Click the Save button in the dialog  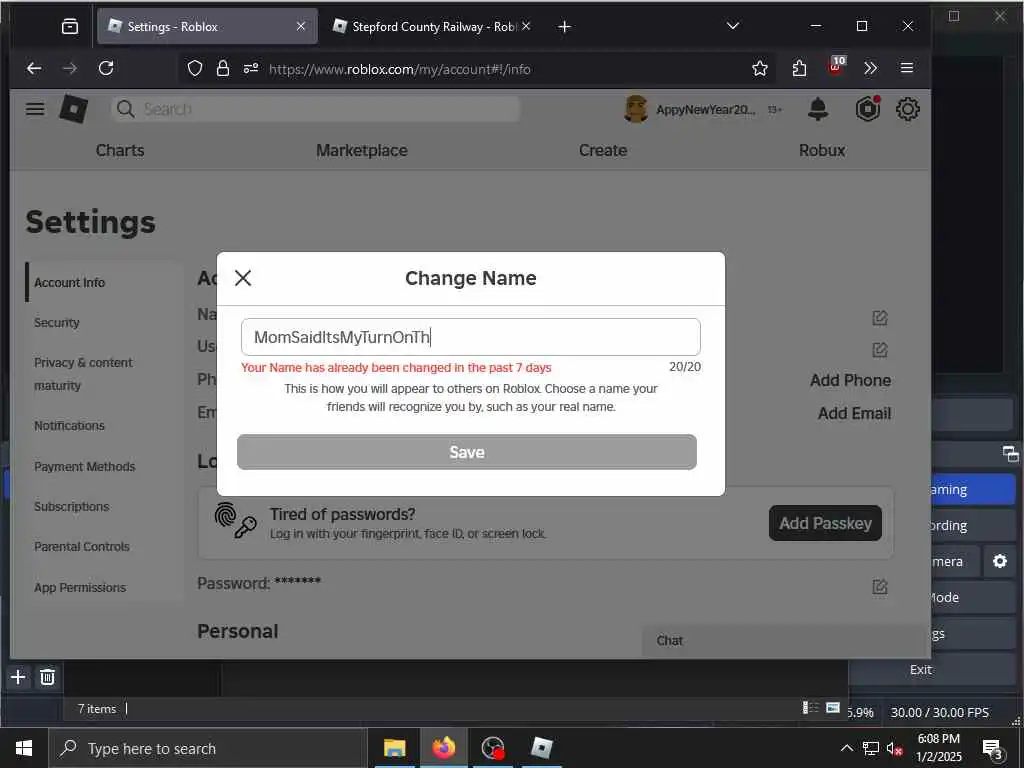click(467, 452)
